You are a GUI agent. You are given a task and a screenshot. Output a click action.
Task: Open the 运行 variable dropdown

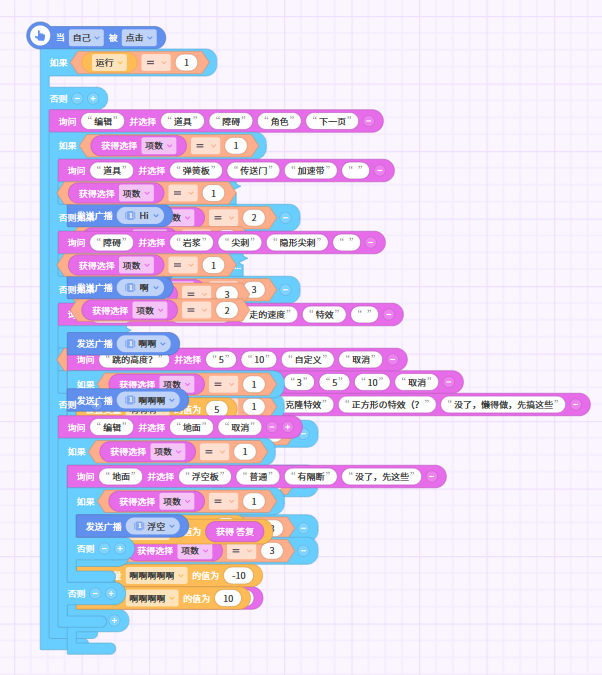click(x=109, y=63)
